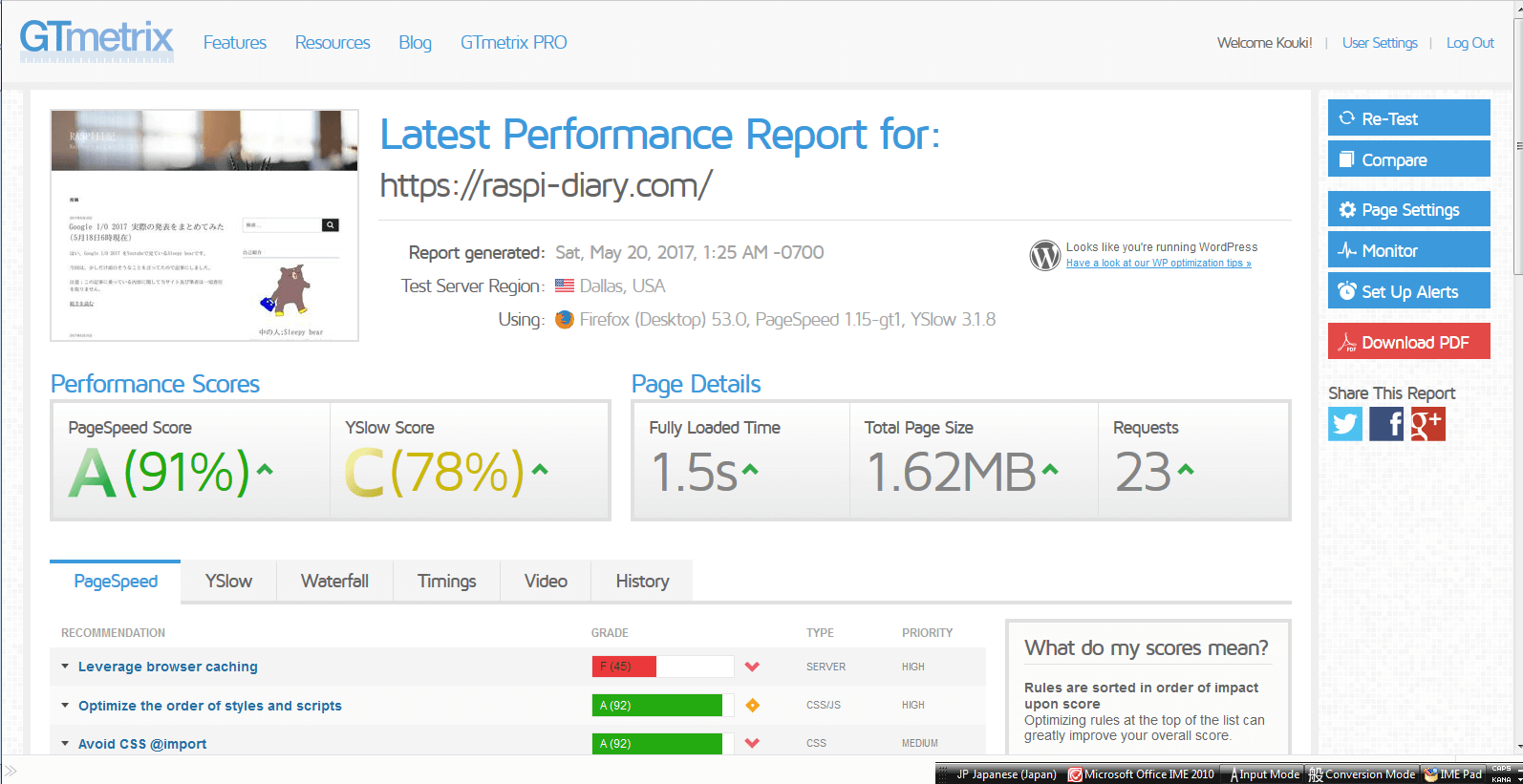Viewport: 1523px width, 784px height.
Task: Open the History tab
Action: click(642, 582)
